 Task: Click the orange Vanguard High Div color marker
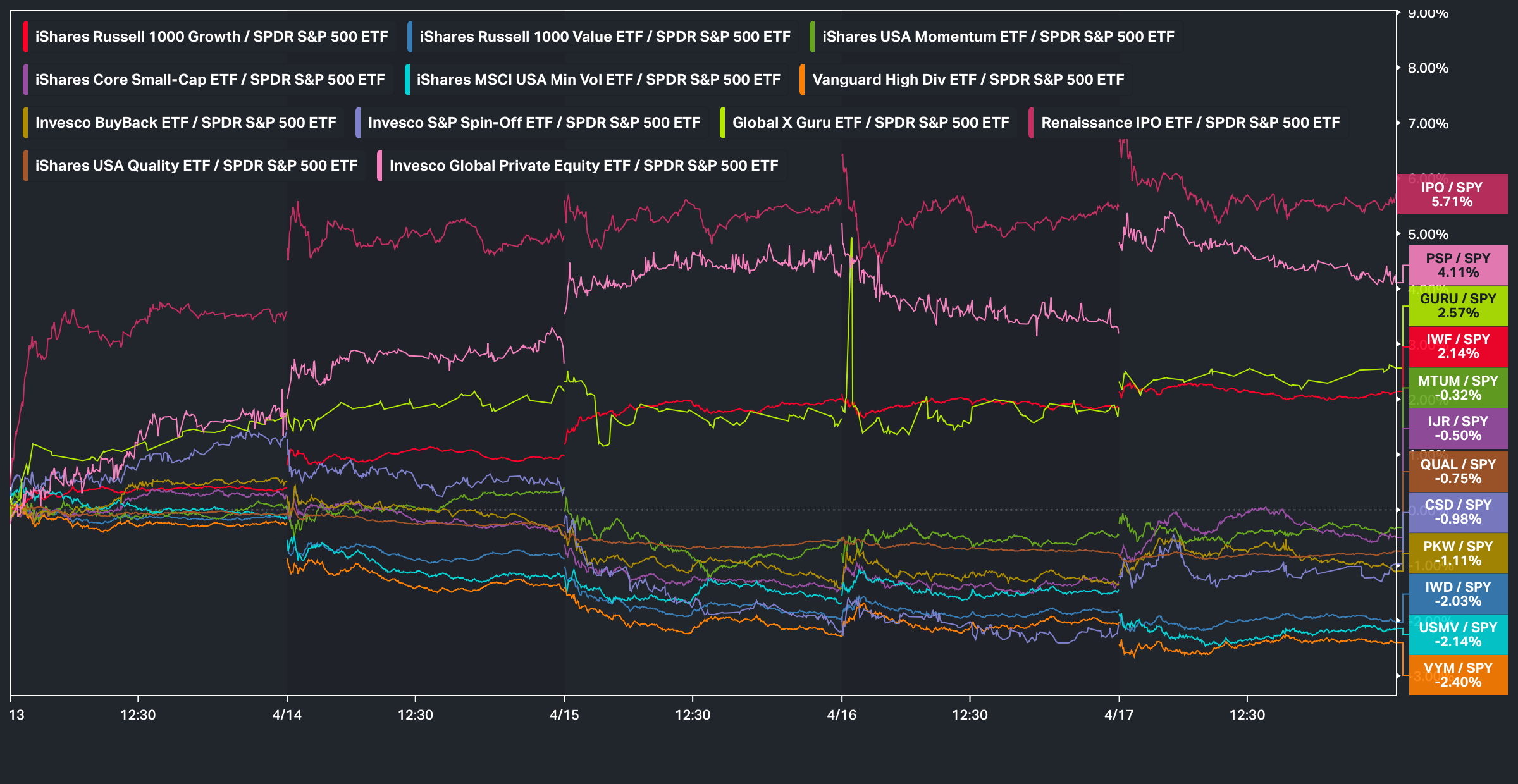click(802, 80)
